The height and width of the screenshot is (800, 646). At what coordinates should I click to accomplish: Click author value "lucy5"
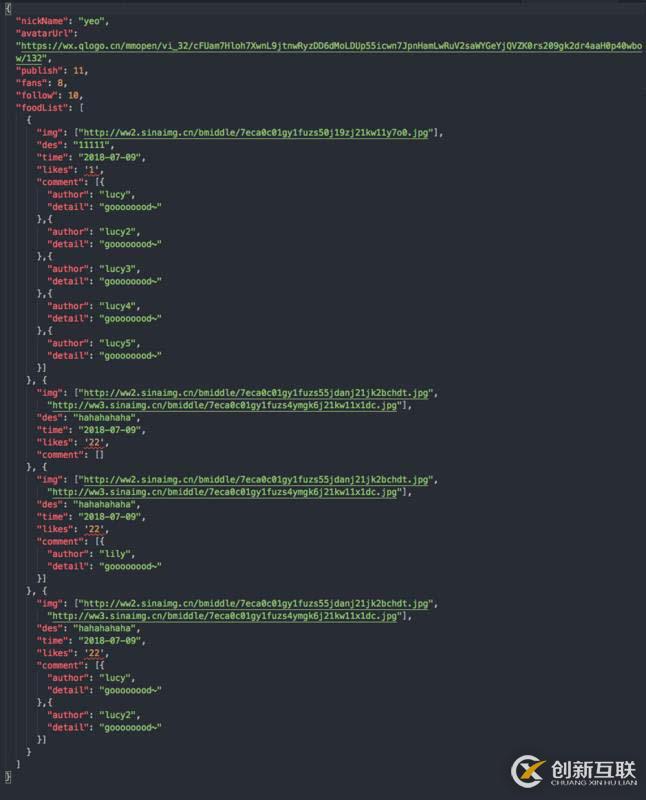coord(117,343)
